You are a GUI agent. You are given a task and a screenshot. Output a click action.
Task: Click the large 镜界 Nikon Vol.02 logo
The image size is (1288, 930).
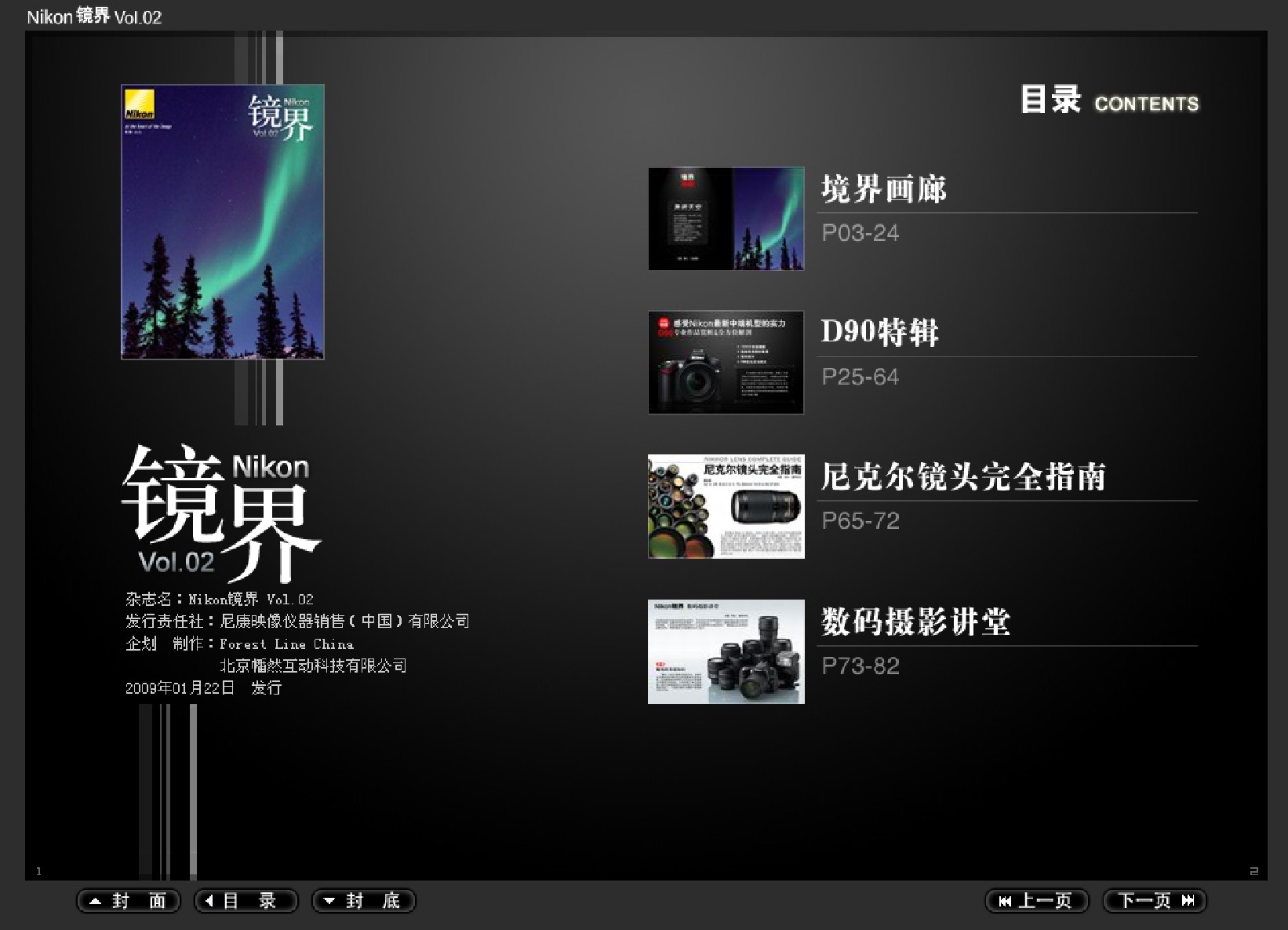tap(221, 513)
